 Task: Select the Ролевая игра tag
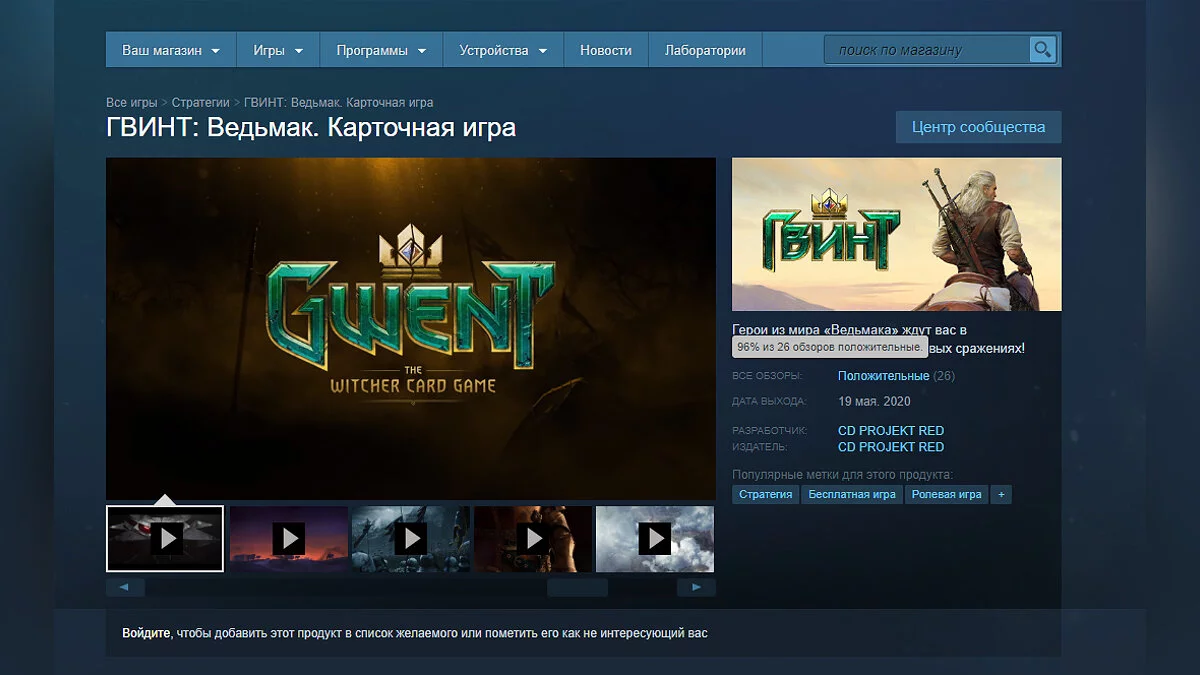[x=946, y=495]
